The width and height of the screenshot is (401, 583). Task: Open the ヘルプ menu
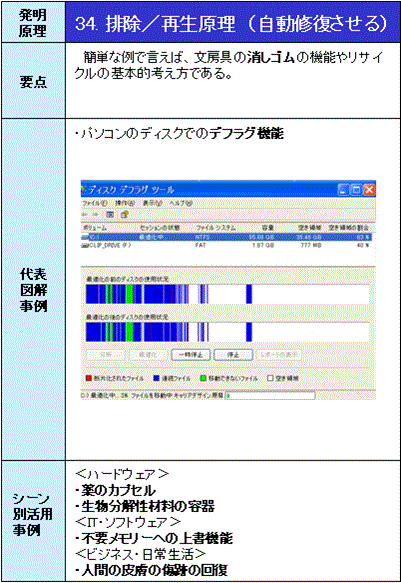[x=181, y=203]
